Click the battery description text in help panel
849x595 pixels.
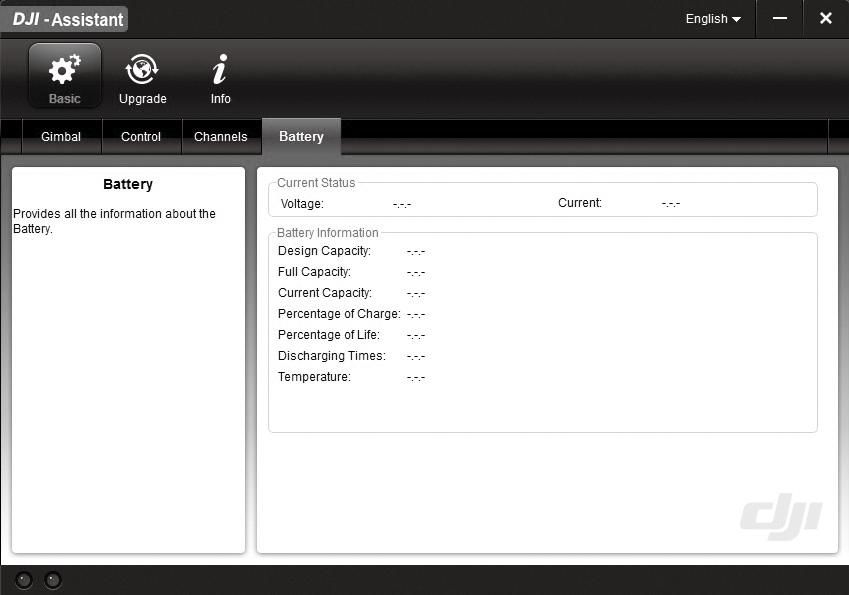pos(114,221)
